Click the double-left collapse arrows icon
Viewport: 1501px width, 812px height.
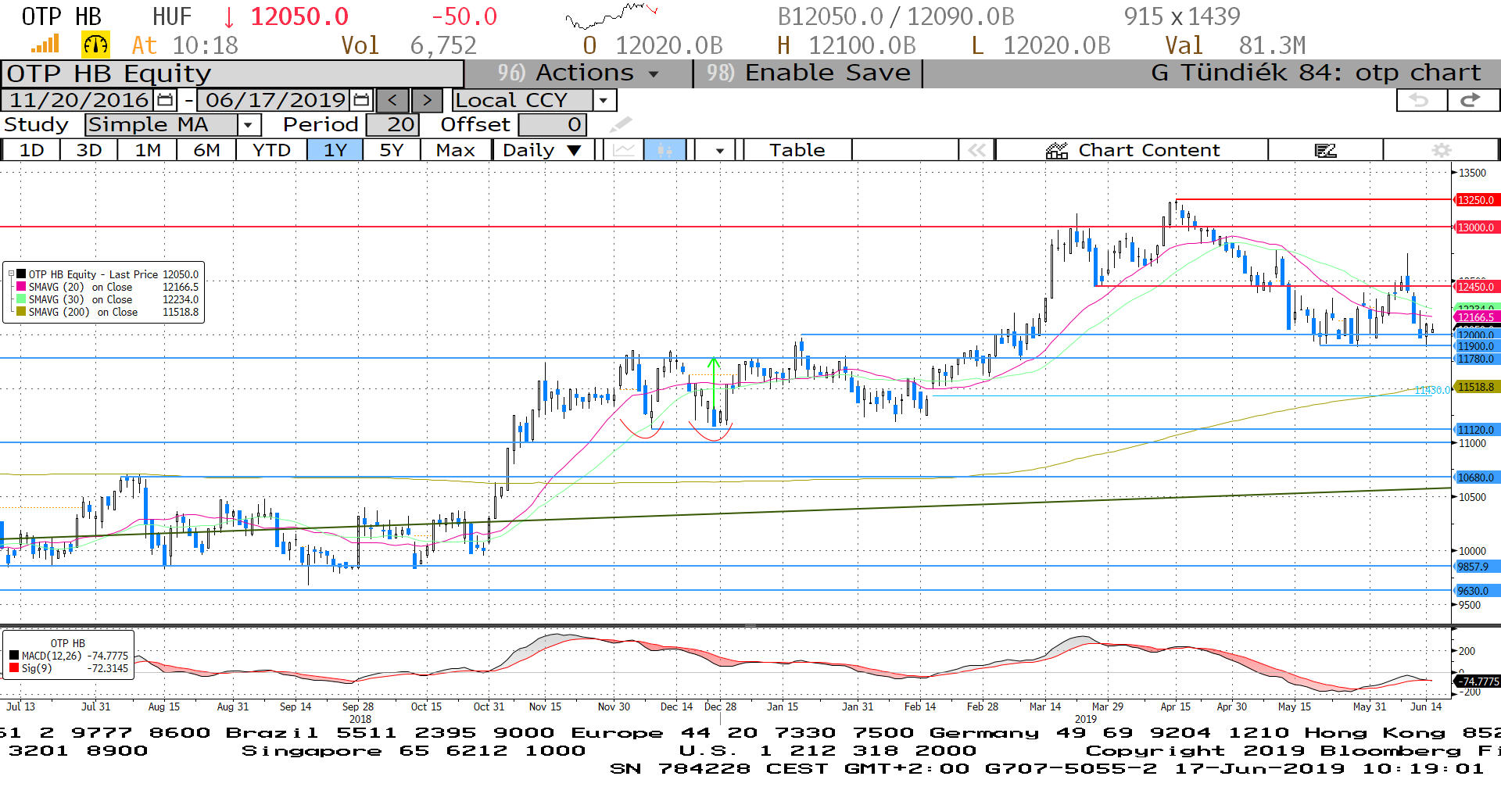point(976,150)
